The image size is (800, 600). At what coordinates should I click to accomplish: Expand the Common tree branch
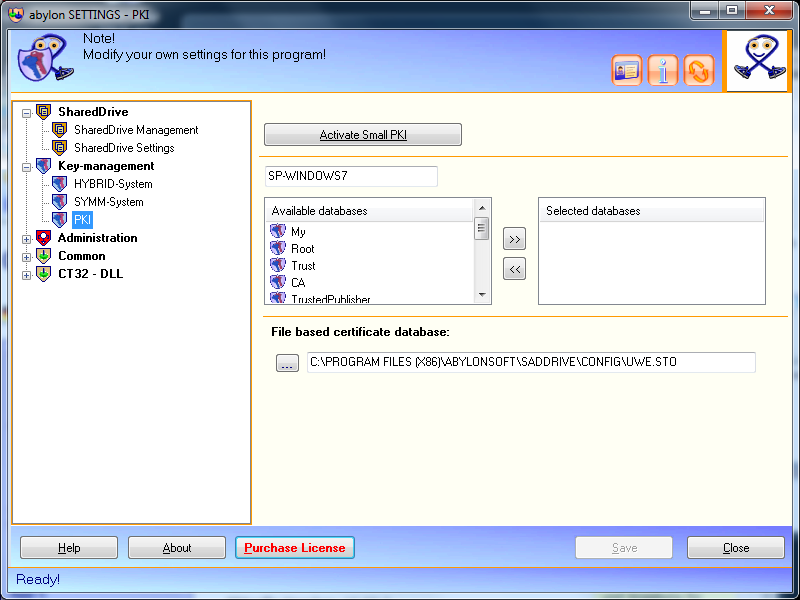27,257
